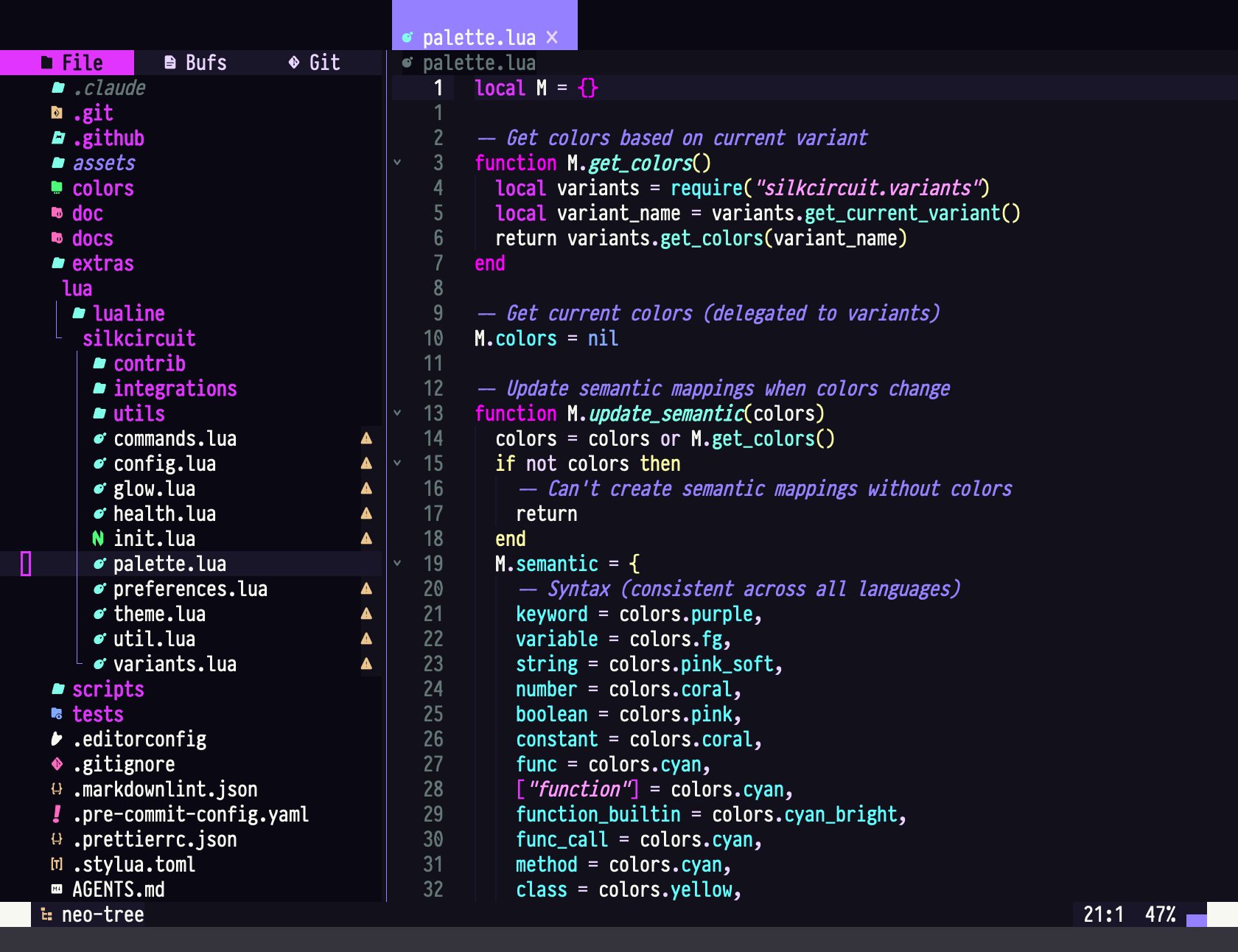Click the scripts folder icon
1238x952 pixels.
[58, 689]
